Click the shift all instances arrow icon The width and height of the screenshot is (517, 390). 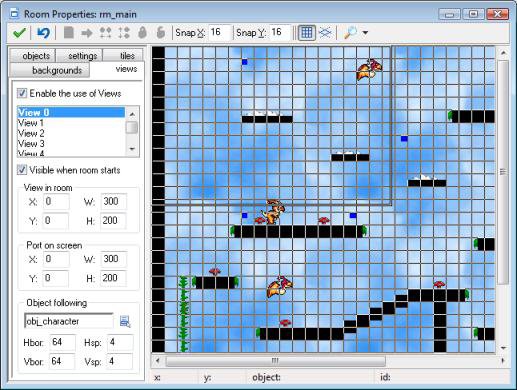tap(87, 33)
